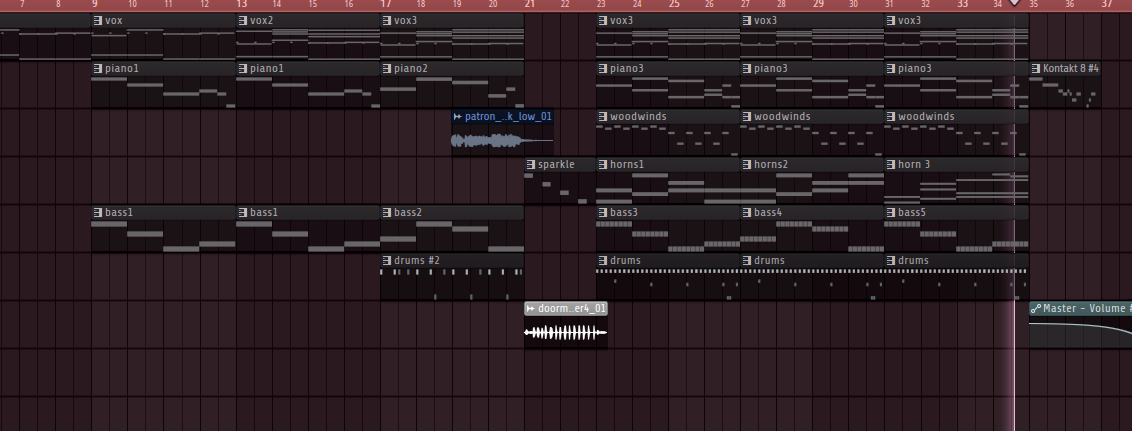Viewport: 1132px width, 431px height.
Task: Select the piano1 clip title starting at bar 13
Action: coord(266,69)
